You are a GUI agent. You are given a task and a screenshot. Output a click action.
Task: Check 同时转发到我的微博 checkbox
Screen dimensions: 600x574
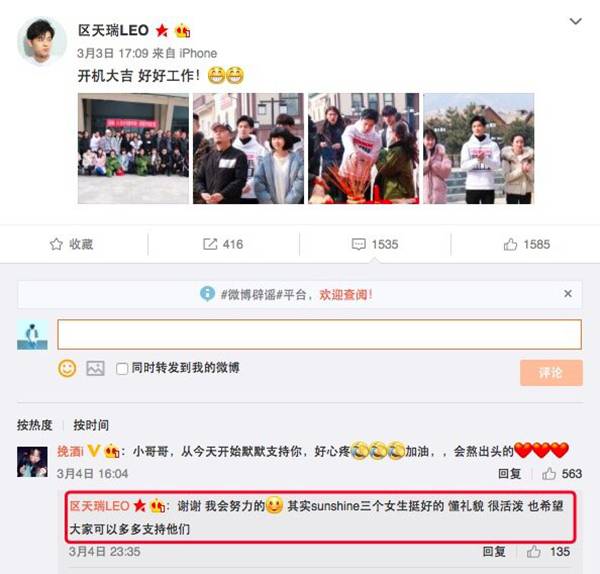click(122, 369)
